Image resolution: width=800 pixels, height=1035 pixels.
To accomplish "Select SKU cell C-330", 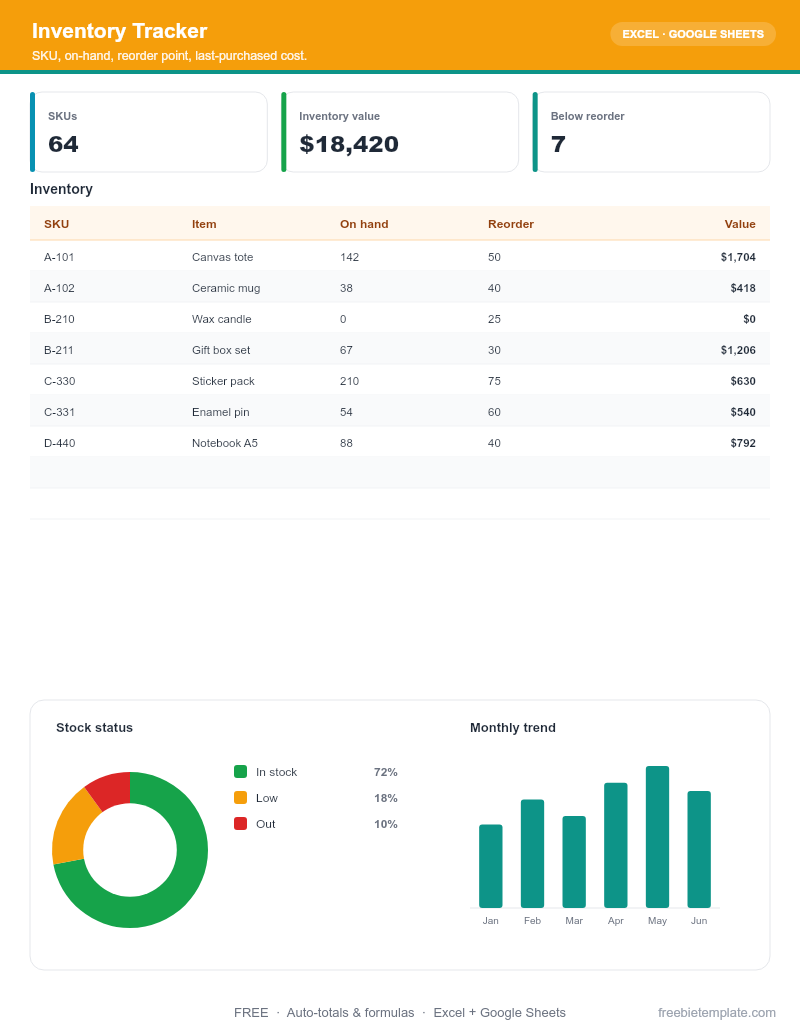I will (59, 382).
